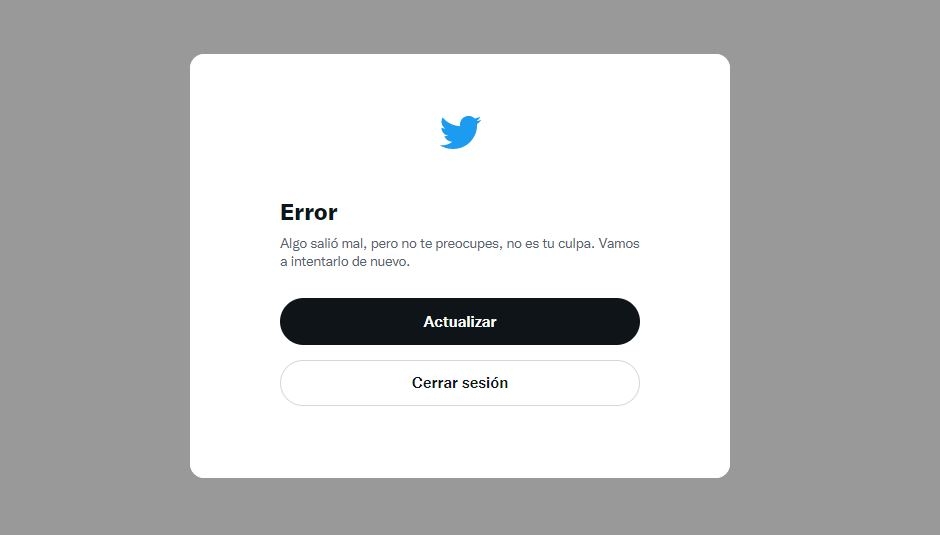940x535 pixels.
Task: Click gray backdrop above the error dialog
Action: (x=460, y=26)
